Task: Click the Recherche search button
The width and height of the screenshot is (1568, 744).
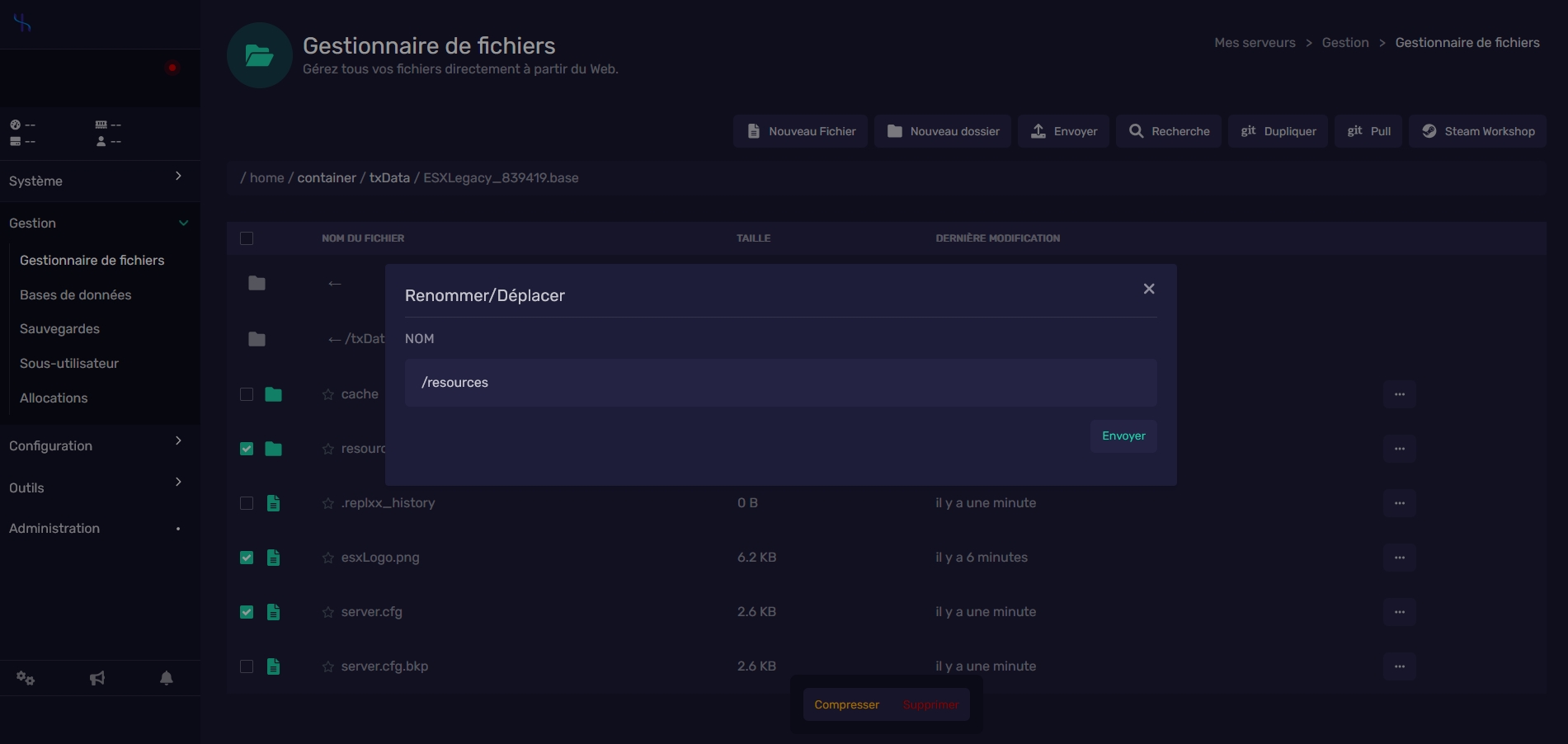Action: [1169, 131]
